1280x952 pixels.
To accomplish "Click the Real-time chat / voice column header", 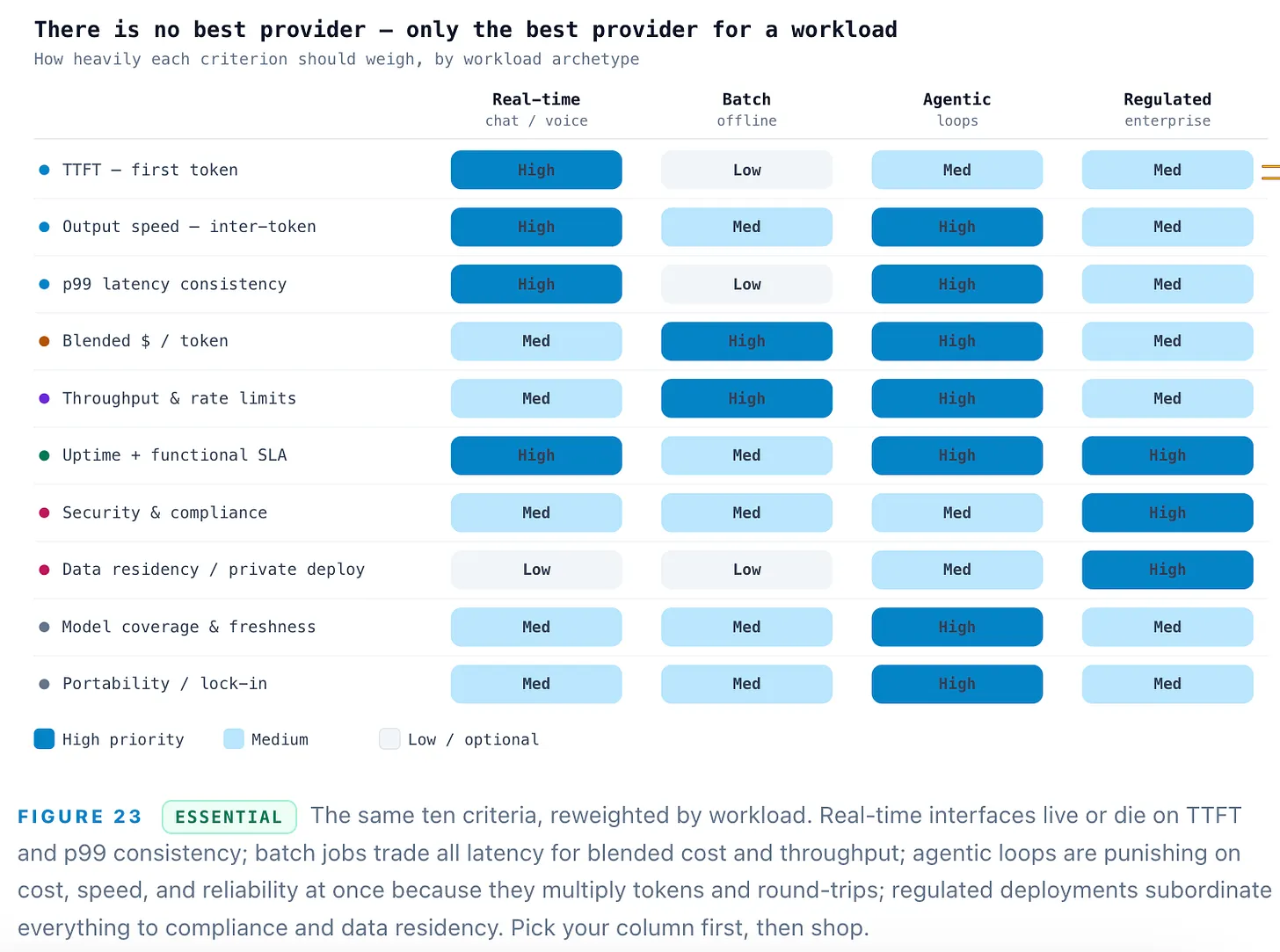I will [x=536, y=110].
